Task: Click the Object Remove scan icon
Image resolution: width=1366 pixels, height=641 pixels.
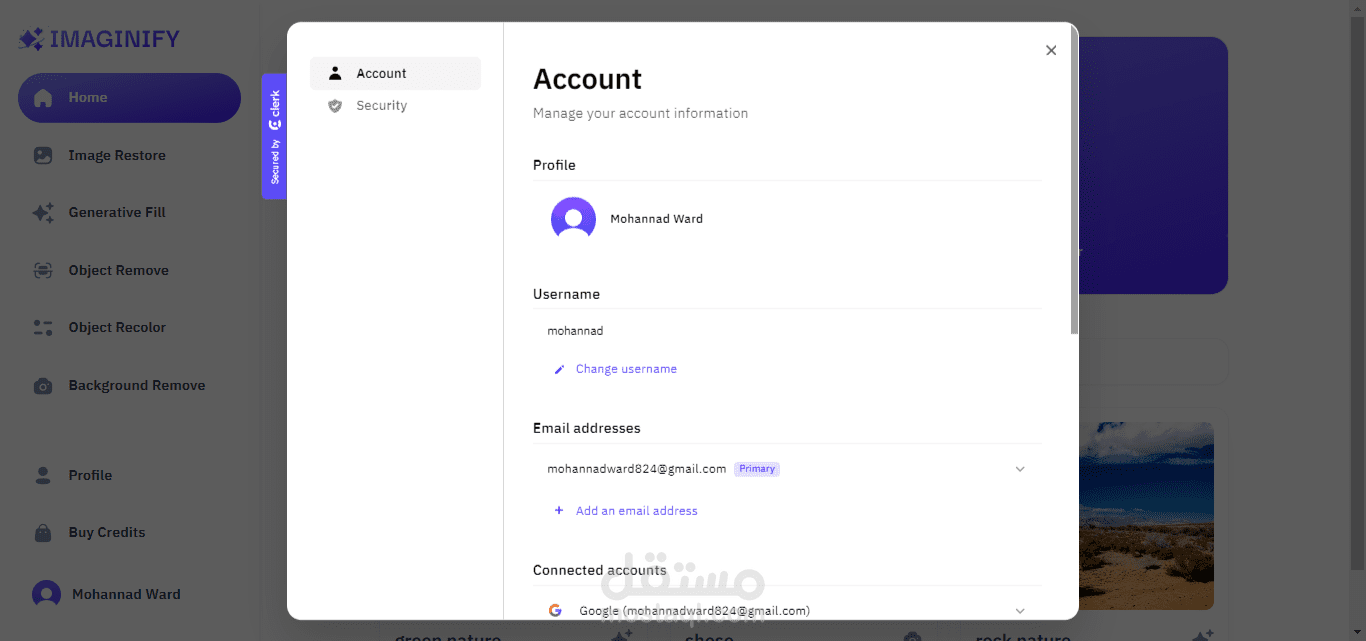Action: point(43,271)
